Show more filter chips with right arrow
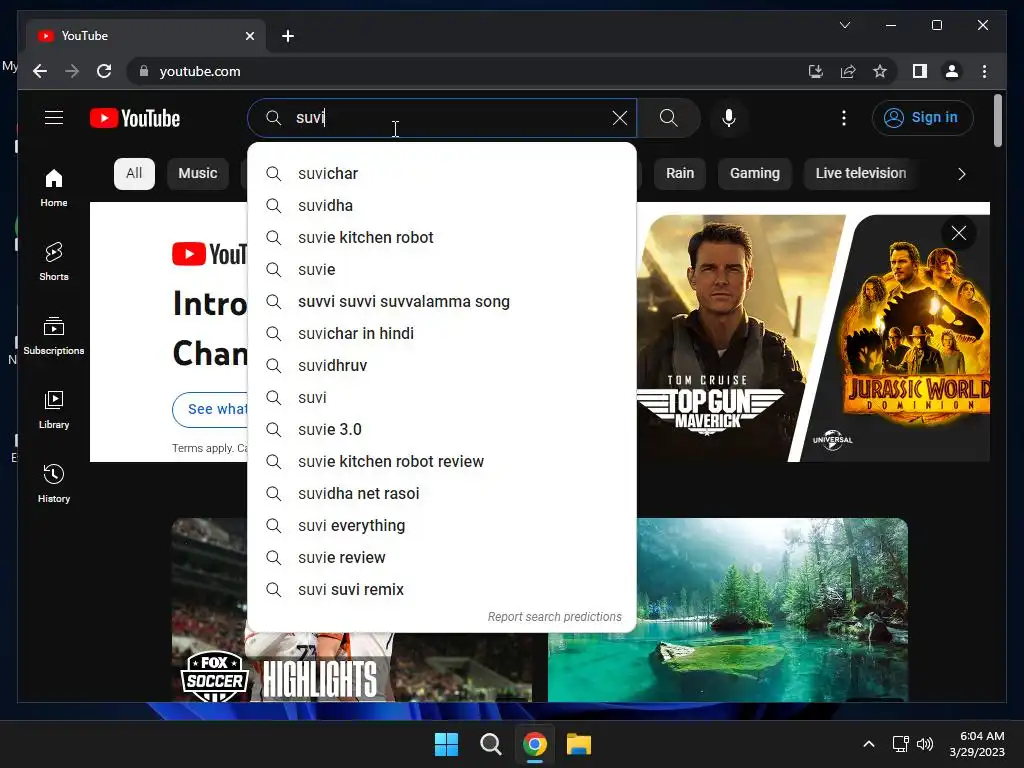The image size is (1024, 768). 961,174
